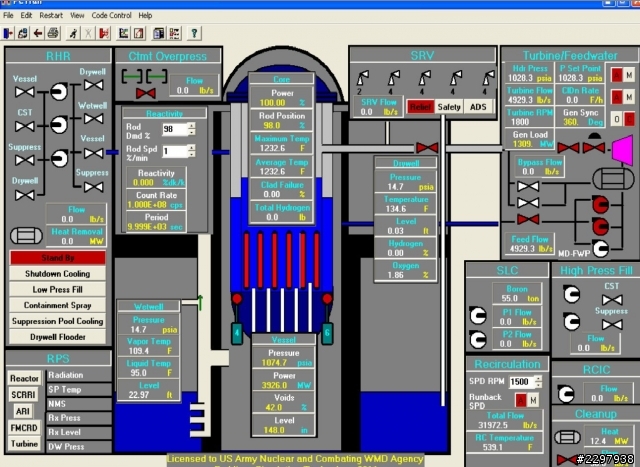Viewport: 640px width, 467px height.
Task: Switch ClDn Rate row to A
Action: click(617, 97)
